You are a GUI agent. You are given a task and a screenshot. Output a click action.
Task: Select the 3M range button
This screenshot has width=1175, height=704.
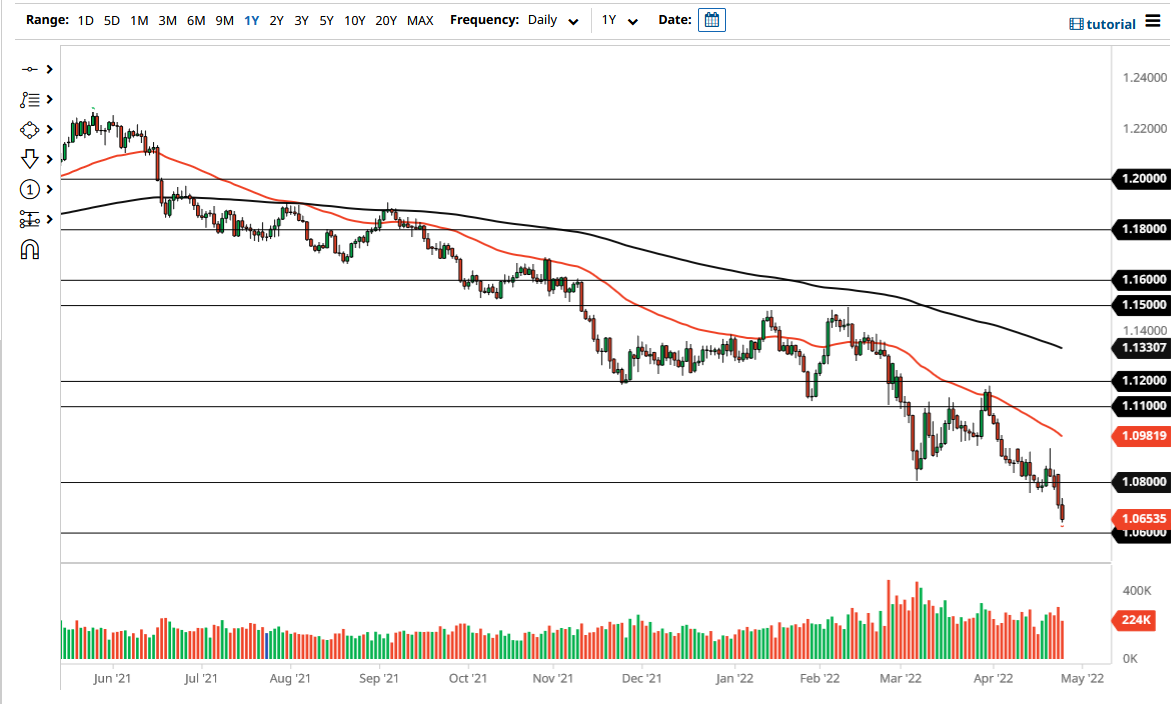click(166, 19)
